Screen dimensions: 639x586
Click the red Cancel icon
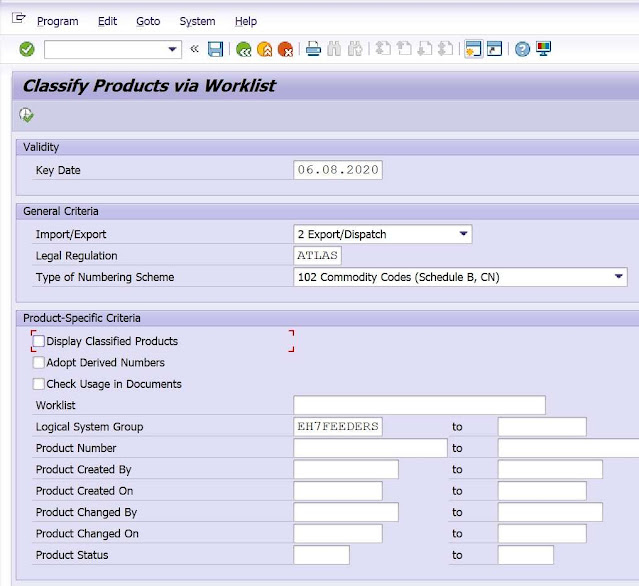click(x=285, y=50)
